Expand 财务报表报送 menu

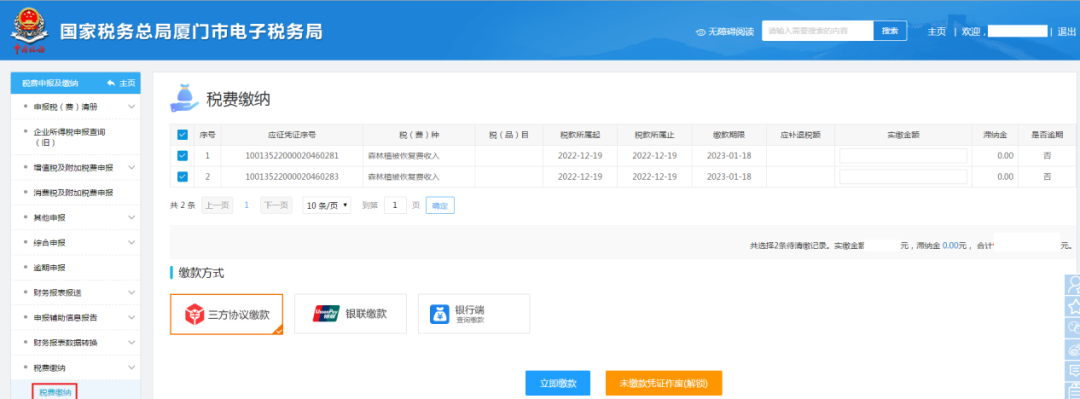coord(76,293)
